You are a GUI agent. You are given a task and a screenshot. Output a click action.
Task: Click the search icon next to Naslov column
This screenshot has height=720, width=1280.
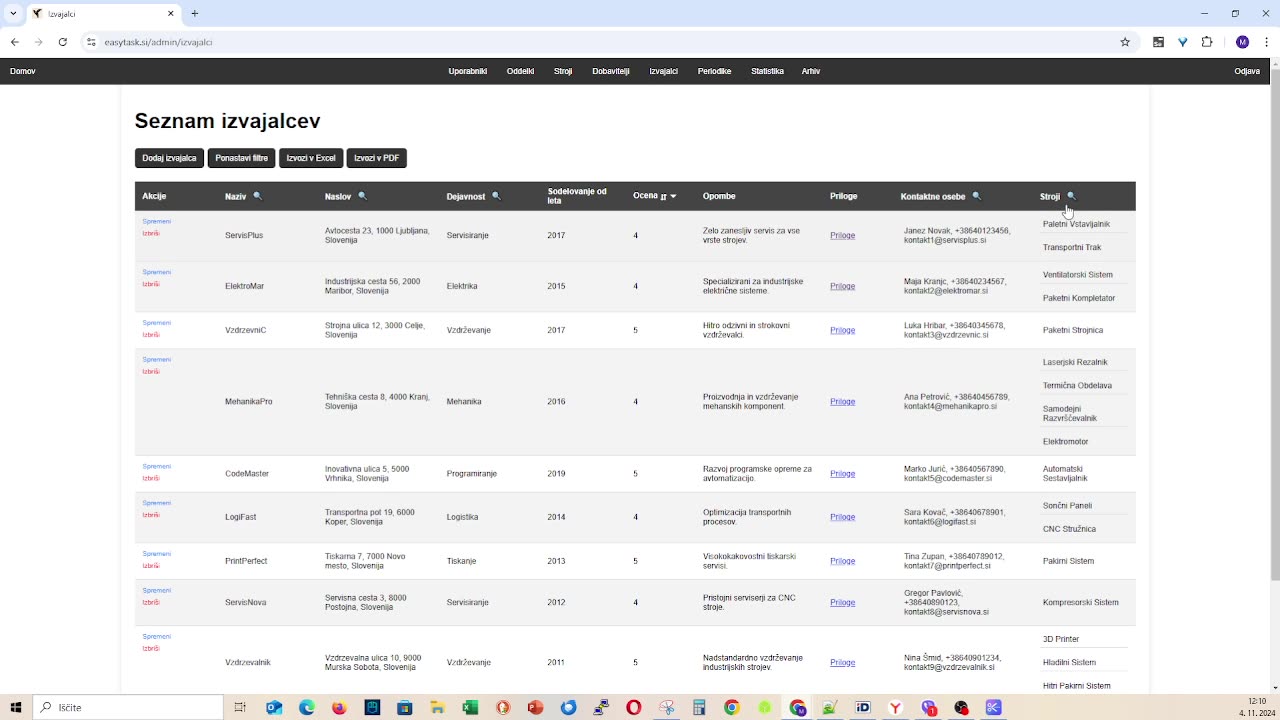coord(362,196)
